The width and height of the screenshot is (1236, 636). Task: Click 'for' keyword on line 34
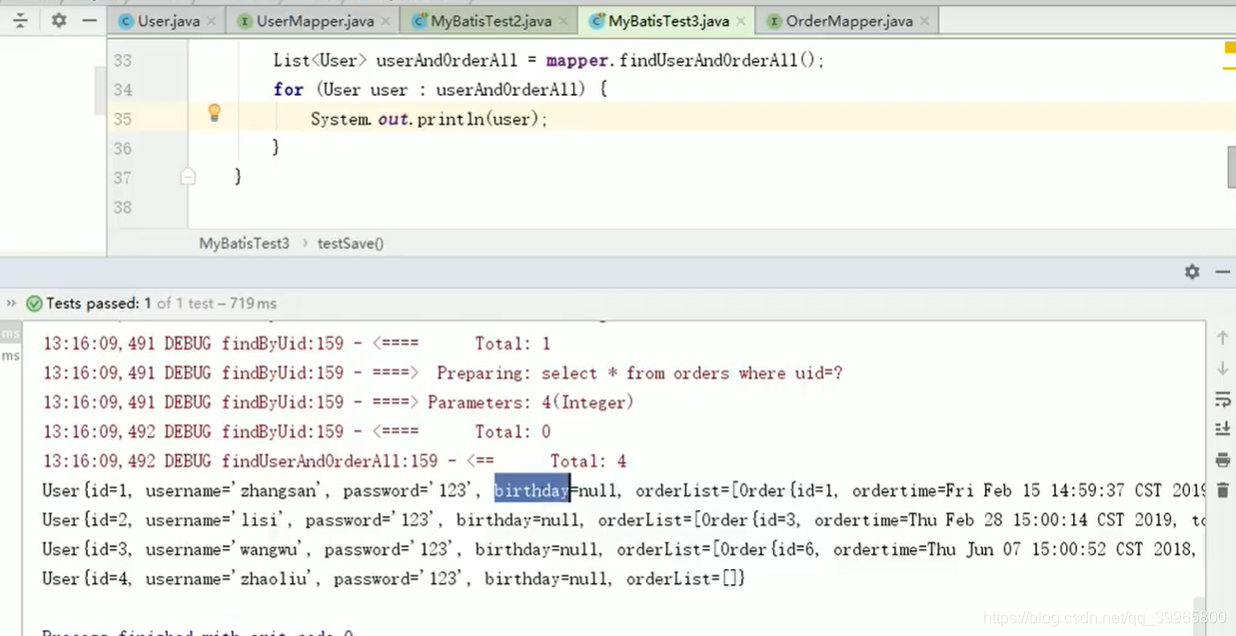pos(288,90)
